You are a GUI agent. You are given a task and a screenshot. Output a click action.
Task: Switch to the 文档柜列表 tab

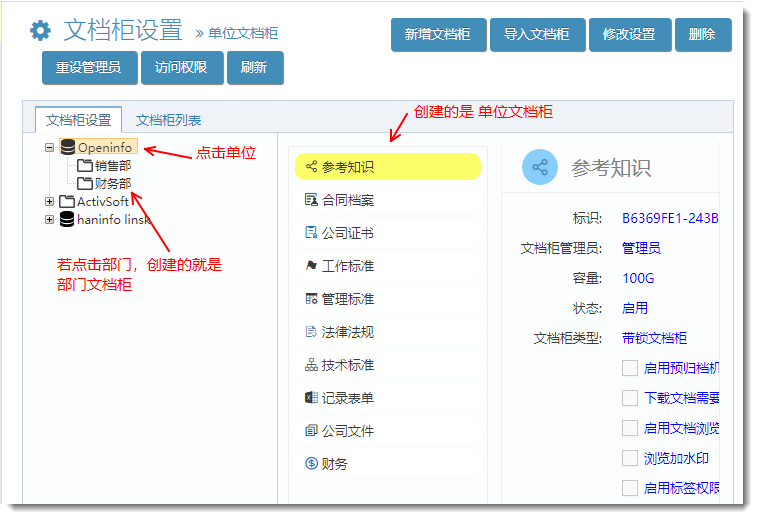point(168,120)
